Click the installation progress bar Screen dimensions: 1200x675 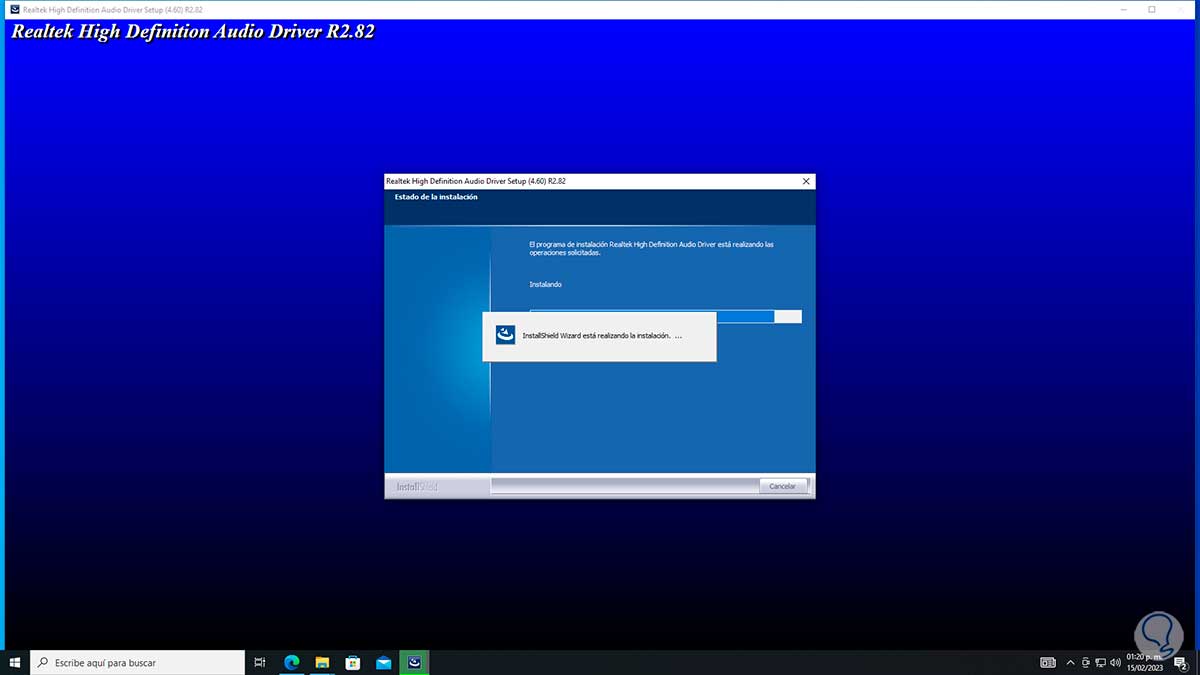665,316
